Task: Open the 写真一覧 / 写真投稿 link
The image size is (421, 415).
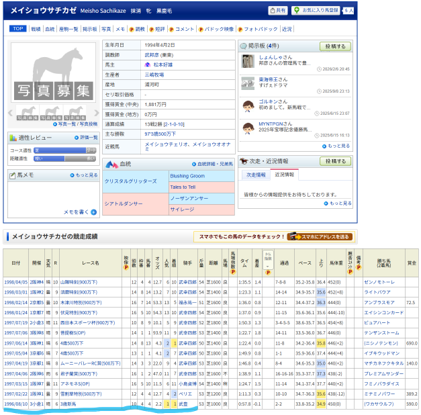Action: point(75,124)
